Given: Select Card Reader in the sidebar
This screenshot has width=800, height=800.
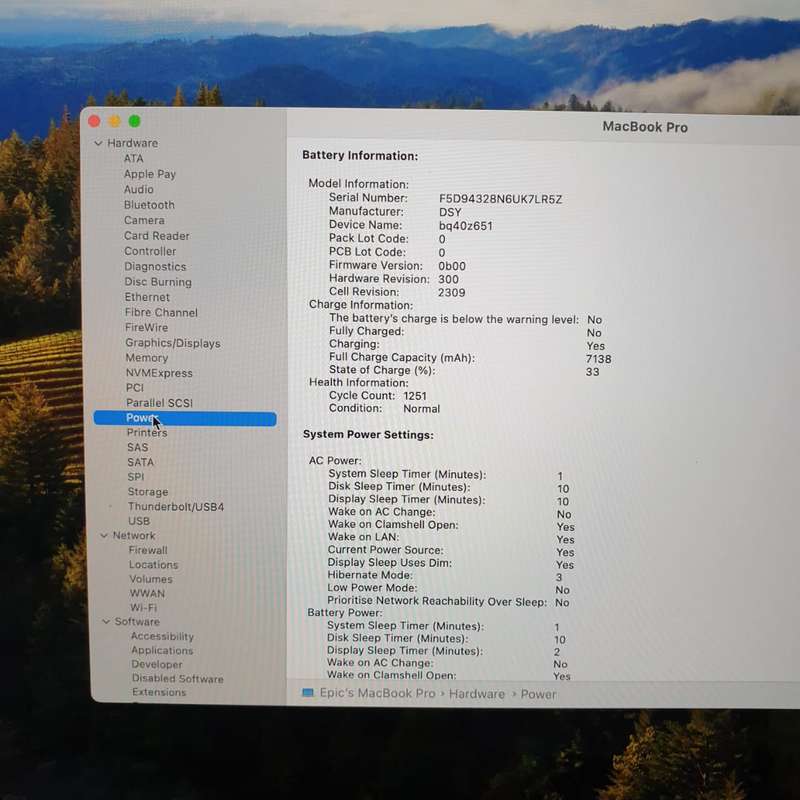Looking at the screenshot, I should [157, 236].
